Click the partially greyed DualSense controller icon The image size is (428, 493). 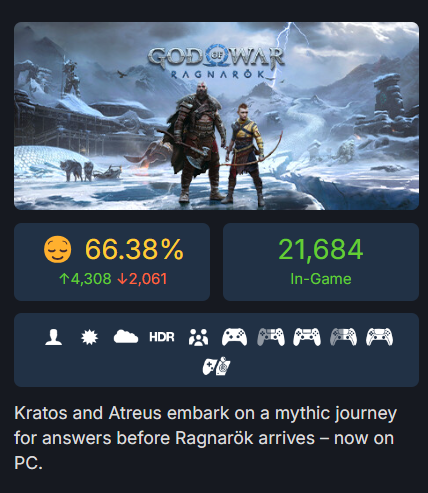(x=343, y=337)
